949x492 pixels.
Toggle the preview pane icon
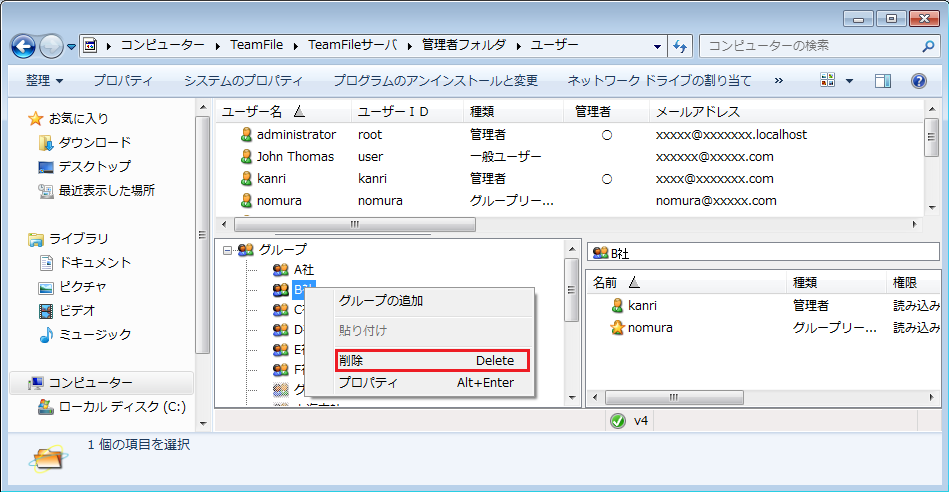tap(882, 81)
